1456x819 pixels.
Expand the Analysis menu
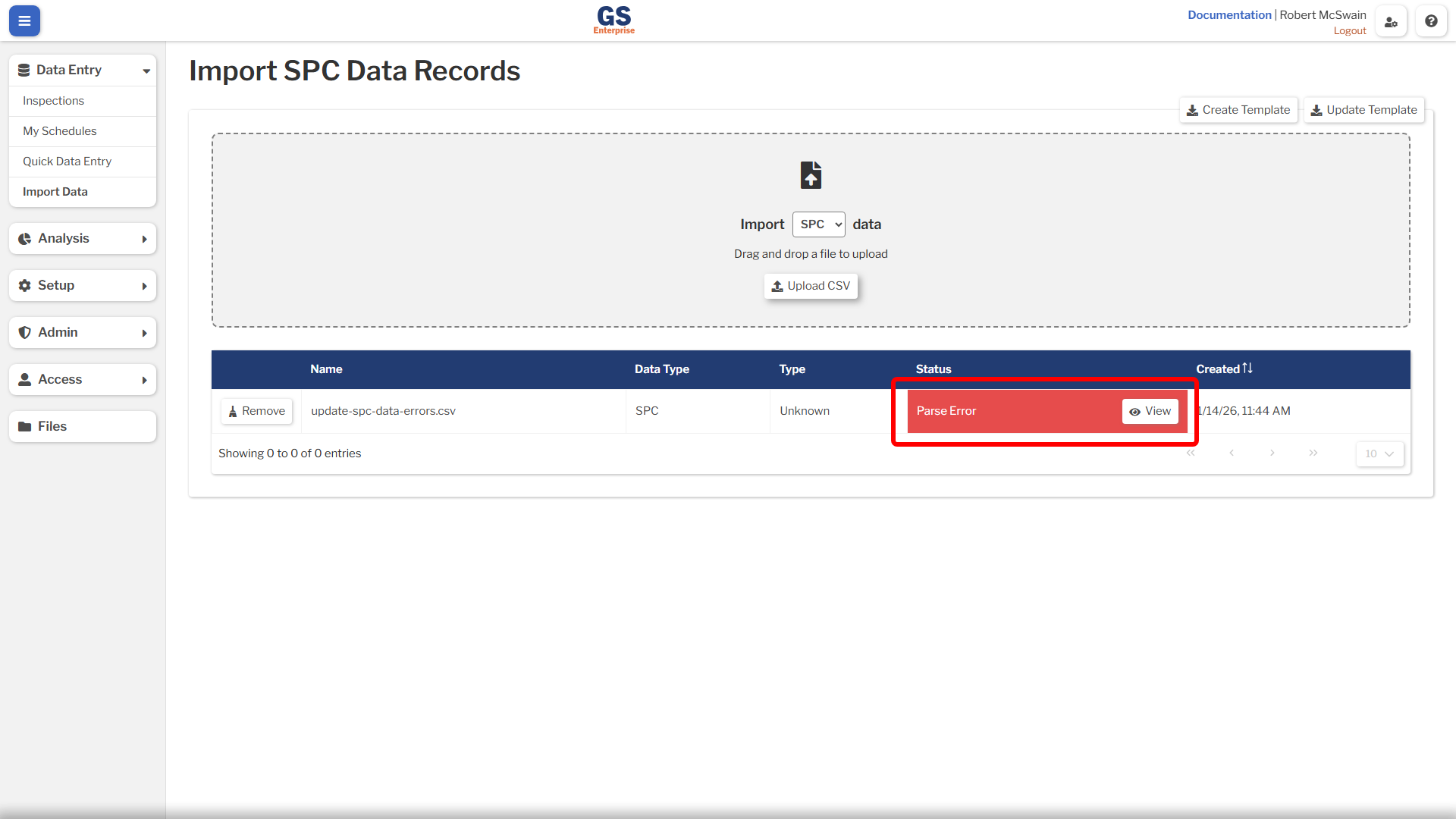pos(83,239)
